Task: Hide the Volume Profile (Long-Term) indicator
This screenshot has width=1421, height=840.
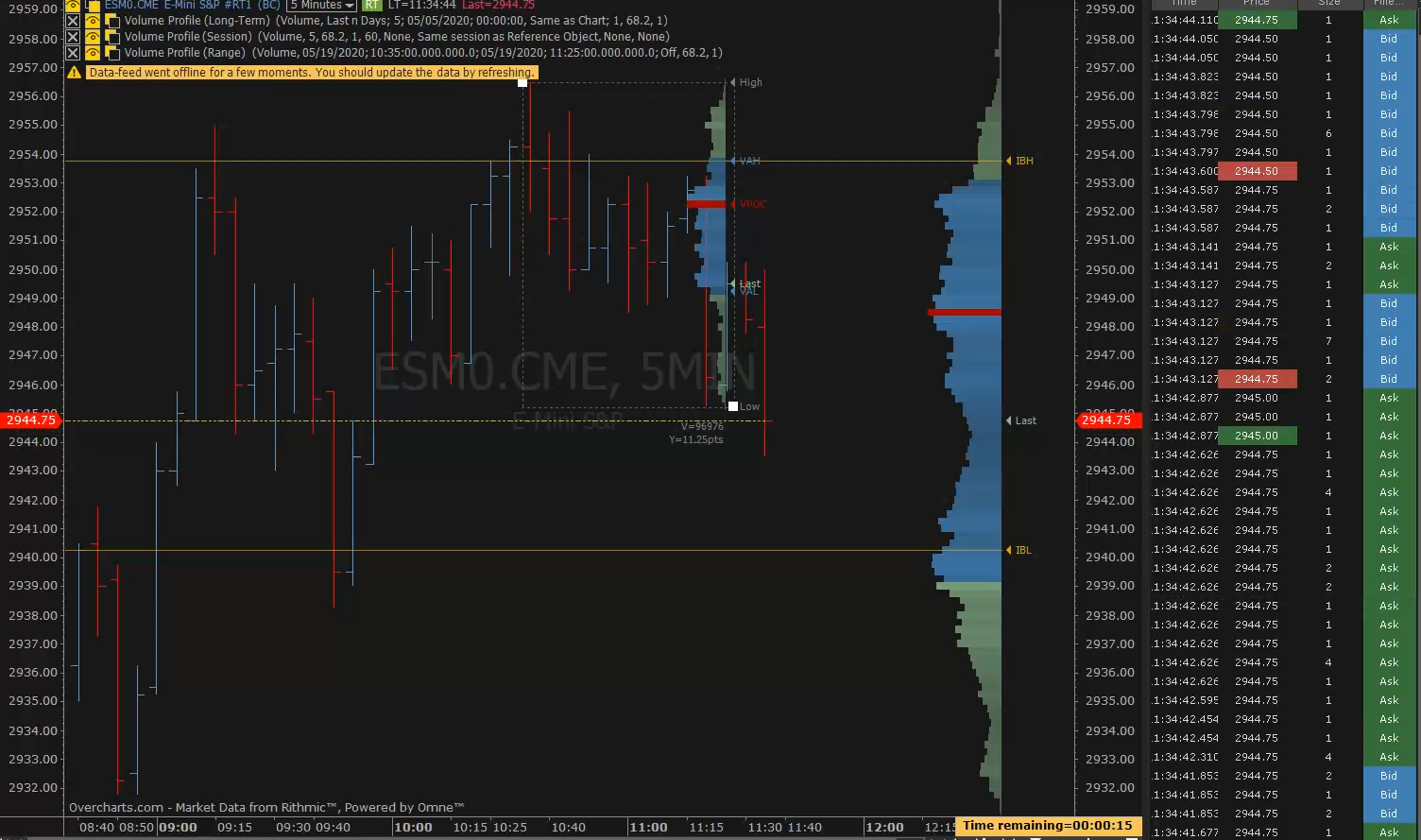Action: pyautogui.click(x=93, y=21)
